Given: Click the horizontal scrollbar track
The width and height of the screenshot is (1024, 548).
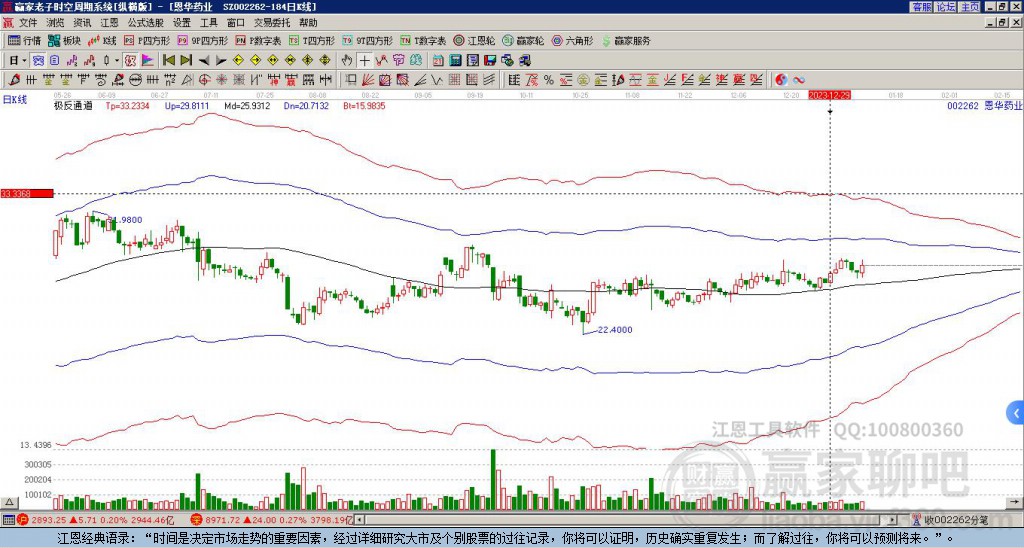Looking at the screenshot, I should (626, 520).
